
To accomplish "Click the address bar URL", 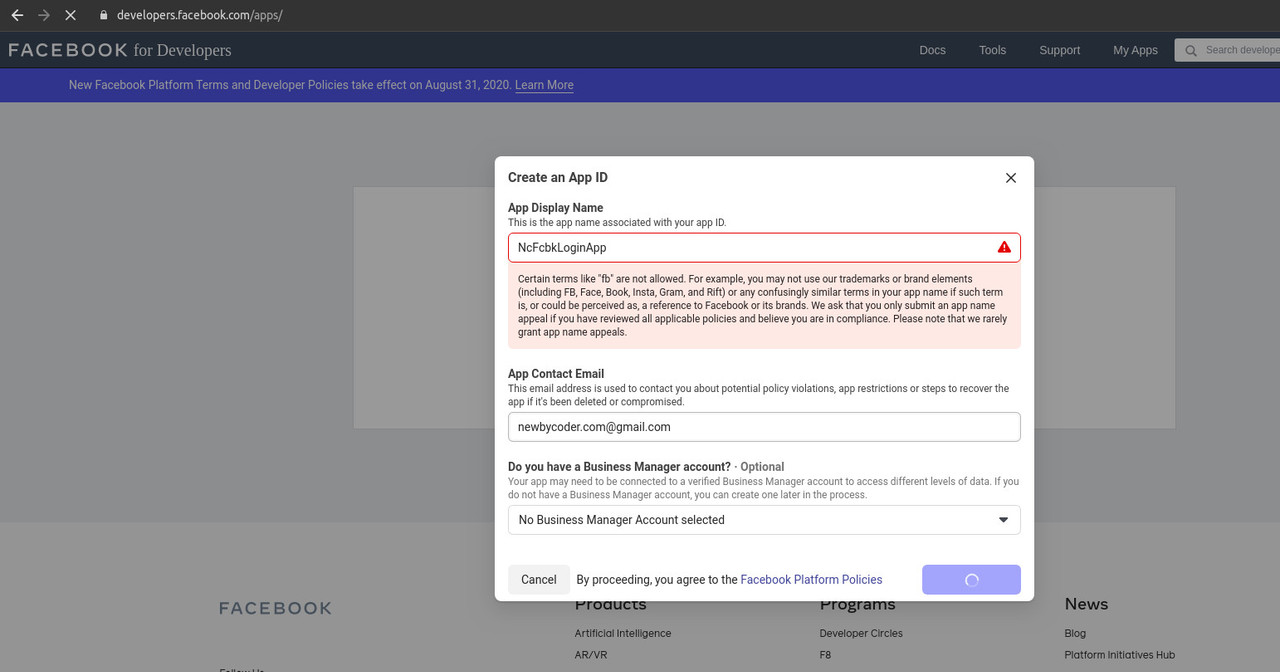I will (200, 16).
